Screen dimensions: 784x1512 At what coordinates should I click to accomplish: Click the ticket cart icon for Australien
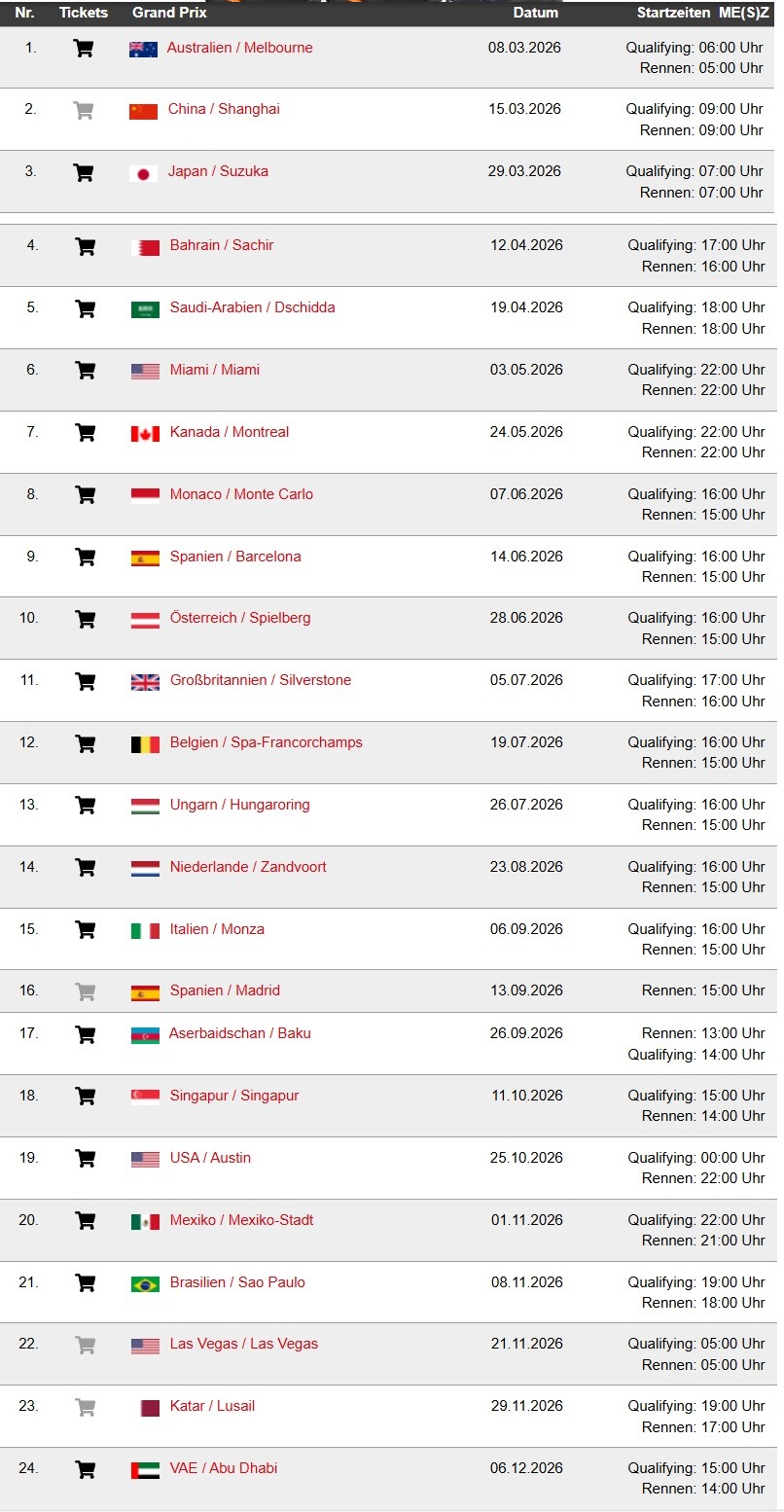click(x=84, y=48)
